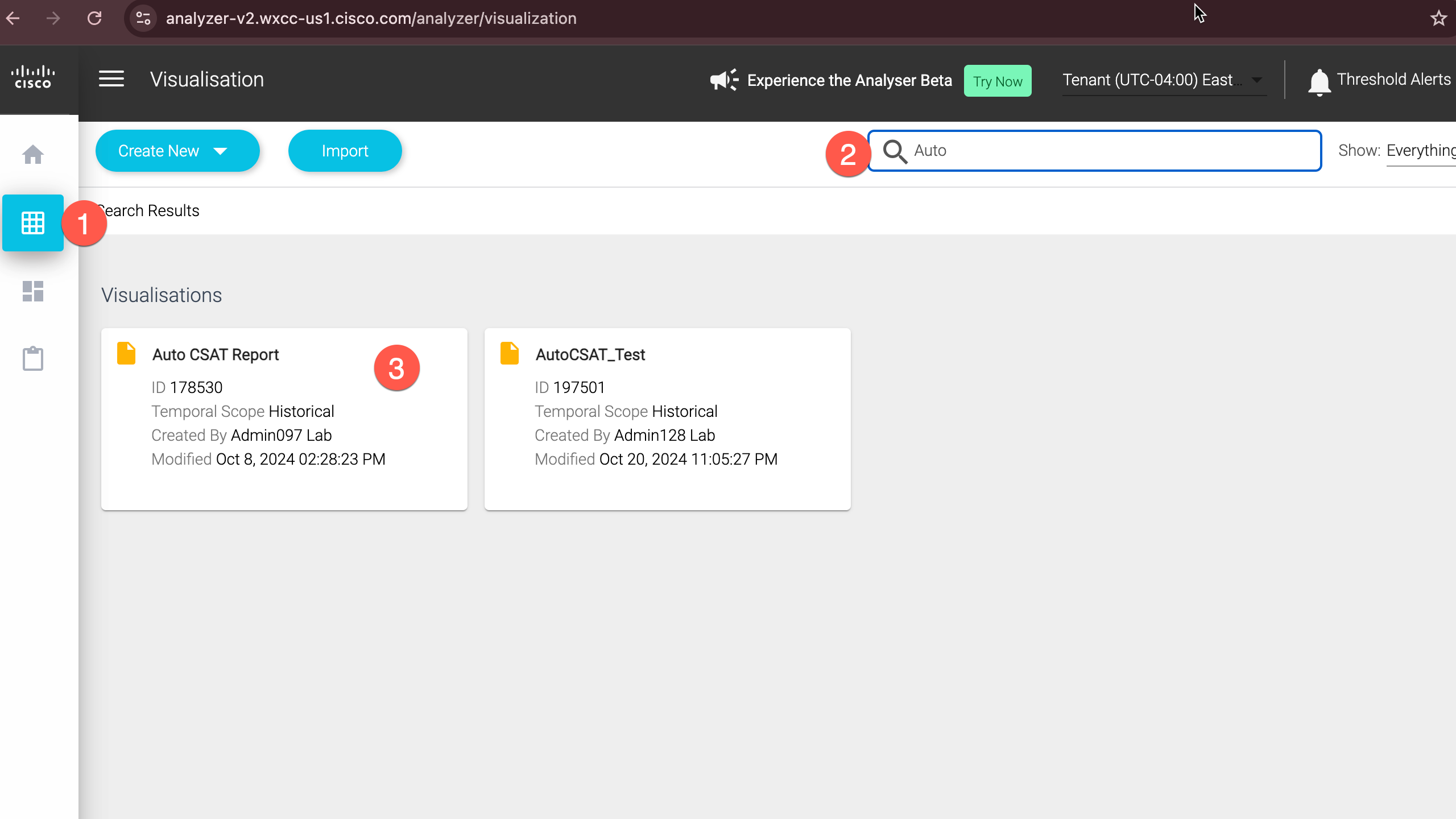This screenshot has width=1456, height=819.
Task: Click Try Now for Analyser Beta
Action: click(x=997, y=81)
